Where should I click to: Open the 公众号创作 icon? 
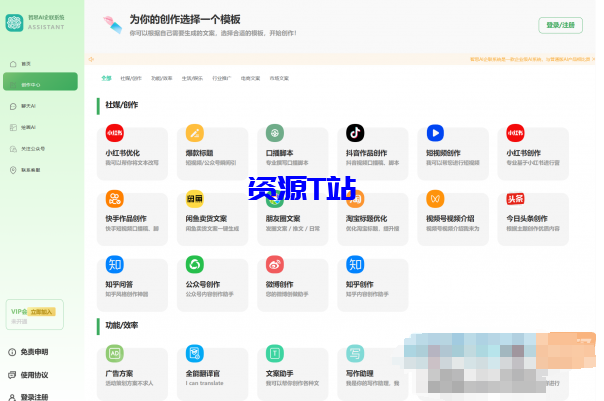(x=195, y=265)
